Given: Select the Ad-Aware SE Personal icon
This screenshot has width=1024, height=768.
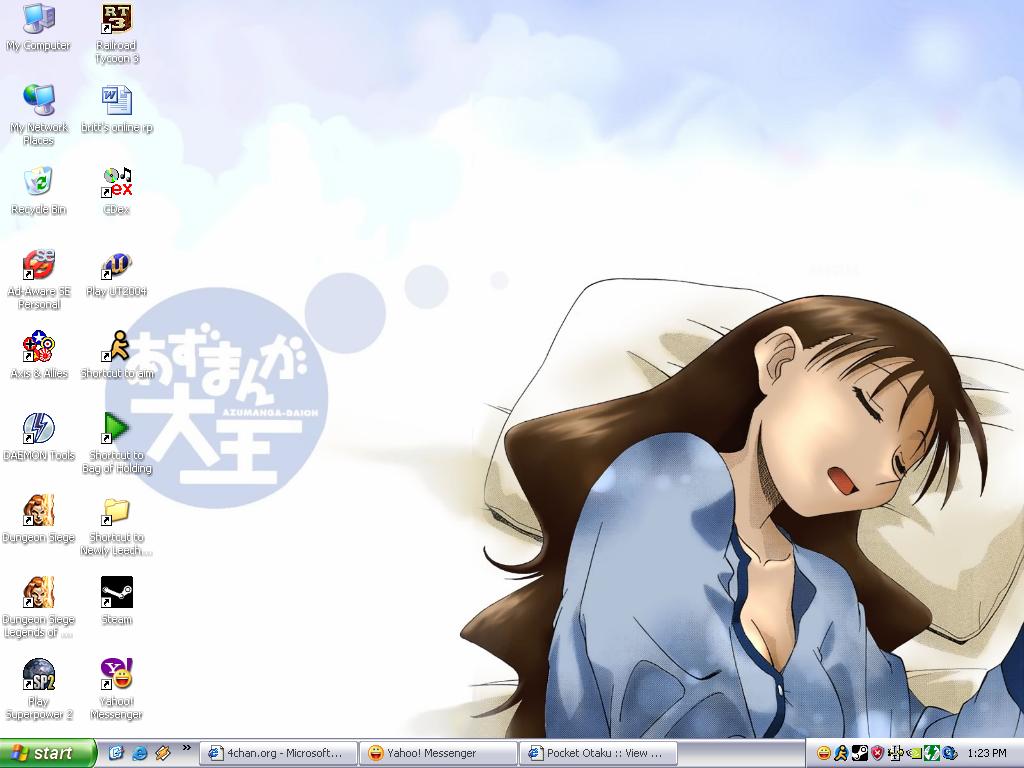Looking at the screenshot, I should [39, 280].
